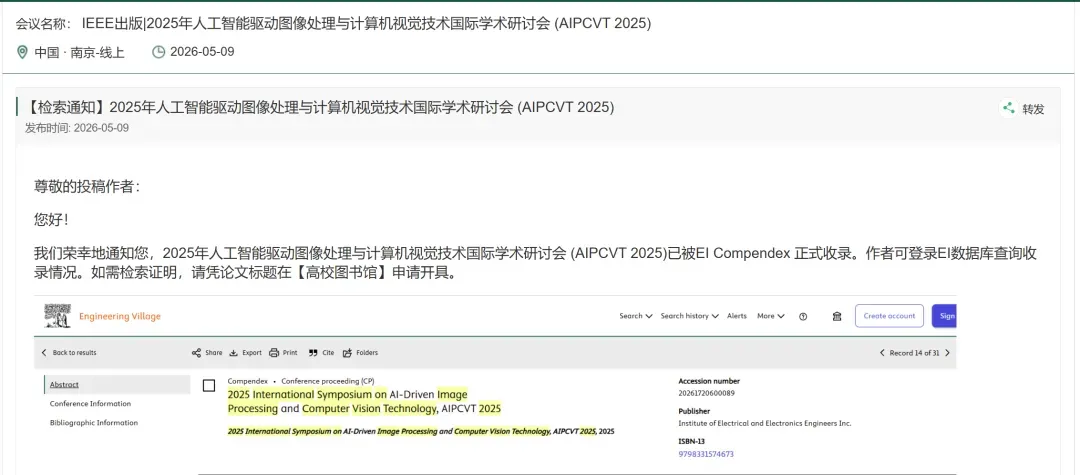The width and height of the screenshot is (1080, 475).
Task: Click the partially visible Sign in button
Action: (x=944, y=316)
